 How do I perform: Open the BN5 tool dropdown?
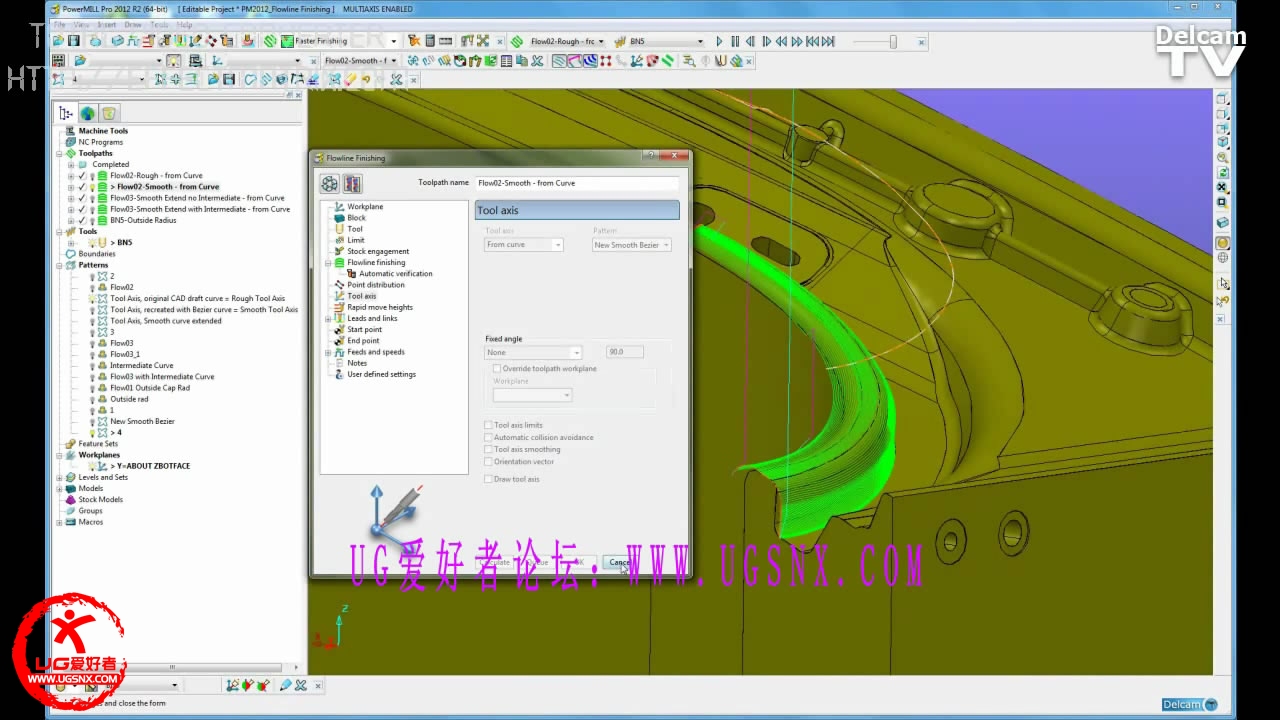click(699, 42)
